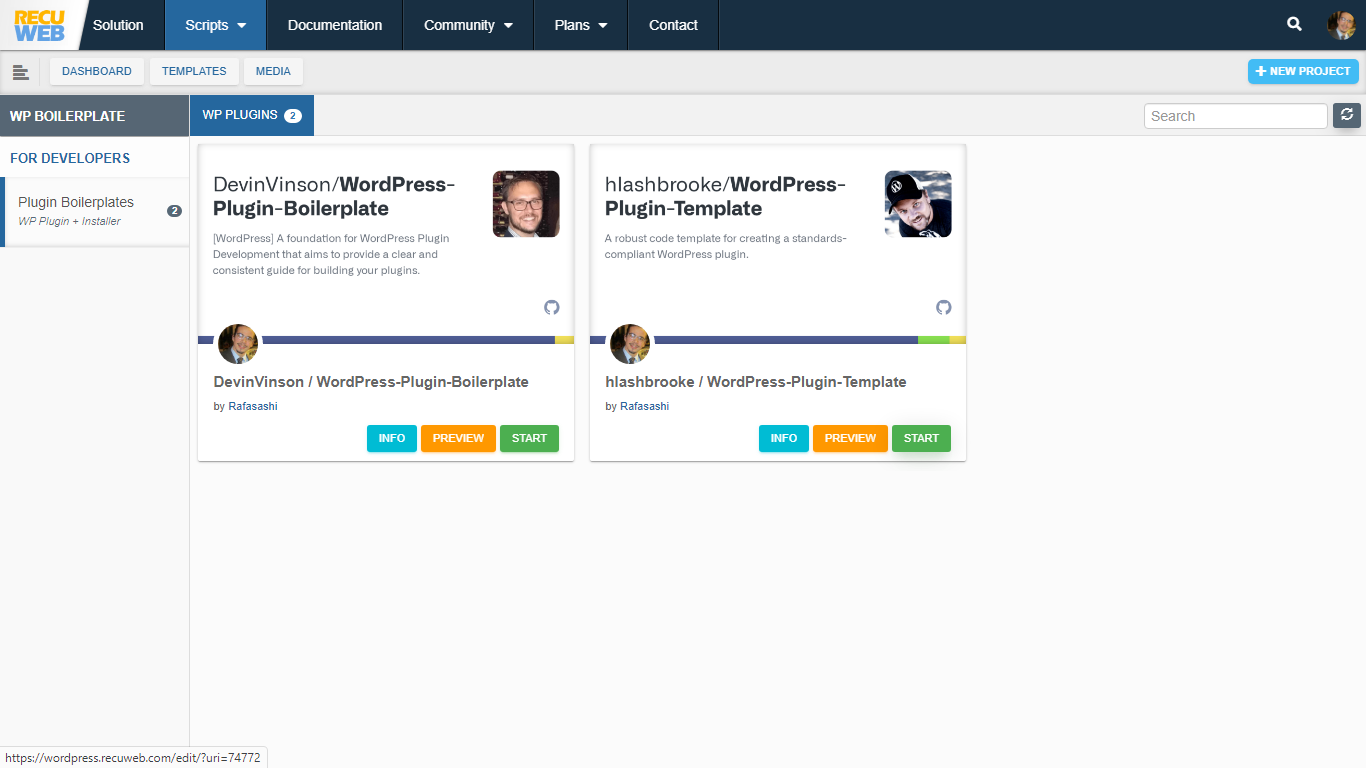Screen dimensions: 1366x768
Task: Select the WP Plugins tab
Action: coord(252,115)
